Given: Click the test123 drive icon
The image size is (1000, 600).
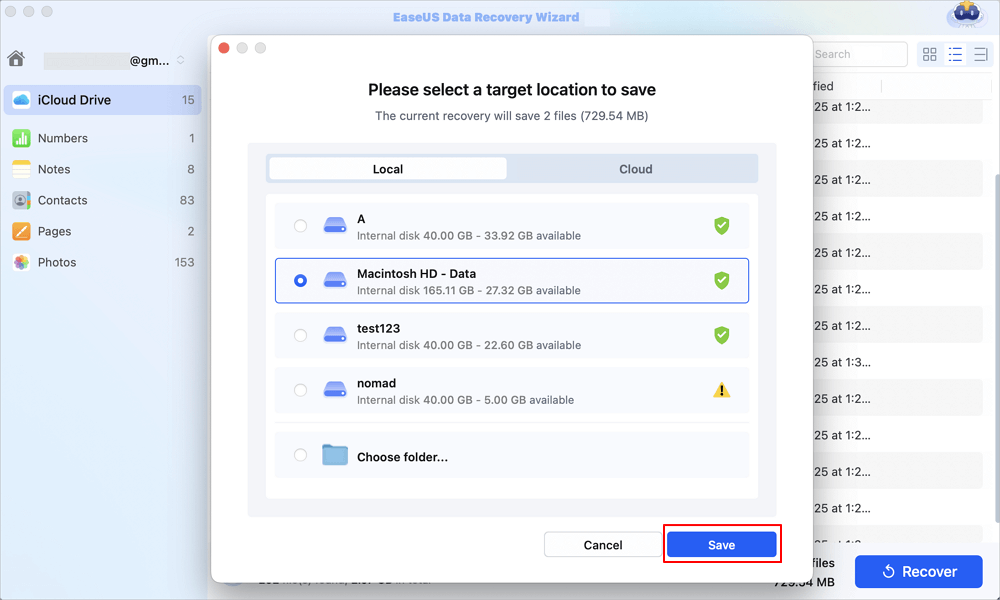Looking at the screenshot, I should [x=335, y=335].
